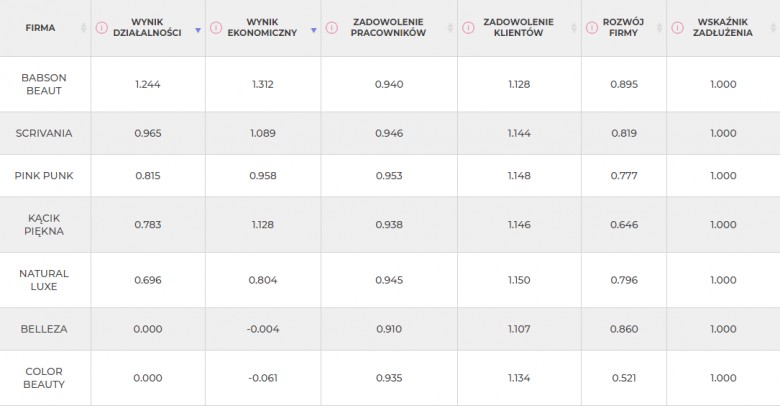Toggle sort arrows for Zadowolenie Klientów

[x=574, y=28]
